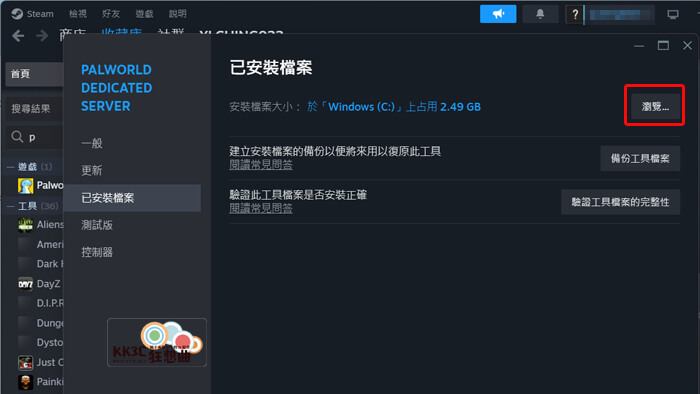Click 驗證工具檔案的完整性 button
700x394 pixels.
[620, 202]
